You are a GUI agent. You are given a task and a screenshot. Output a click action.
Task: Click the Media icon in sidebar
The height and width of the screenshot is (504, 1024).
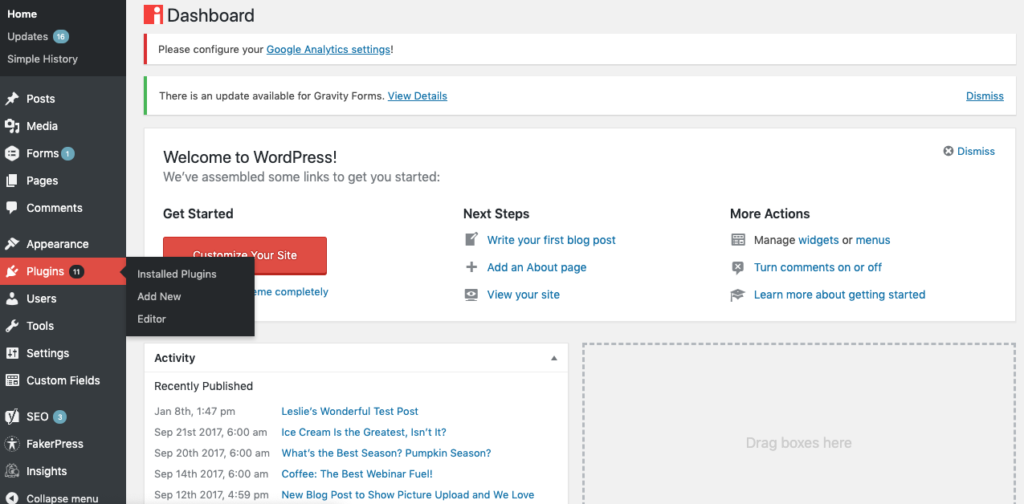[x=12, y=126]
